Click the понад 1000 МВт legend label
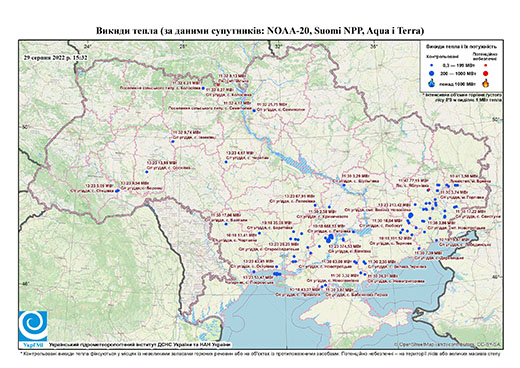The height and width of the screenshot is (368, 520). (x=457, y=83)
